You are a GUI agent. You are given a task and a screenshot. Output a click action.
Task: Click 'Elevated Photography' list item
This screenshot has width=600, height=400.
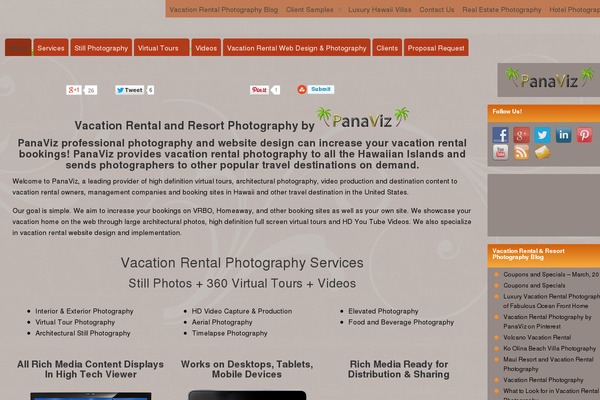[x=383, y=312]
